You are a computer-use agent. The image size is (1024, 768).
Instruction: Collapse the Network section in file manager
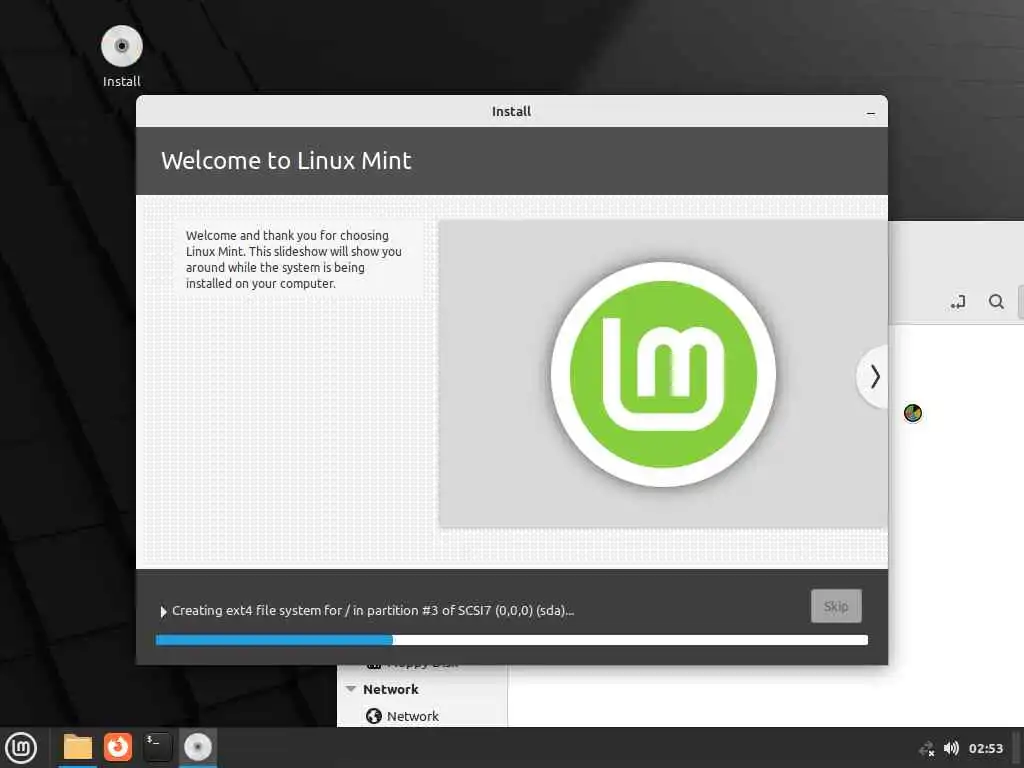[351, 689]
